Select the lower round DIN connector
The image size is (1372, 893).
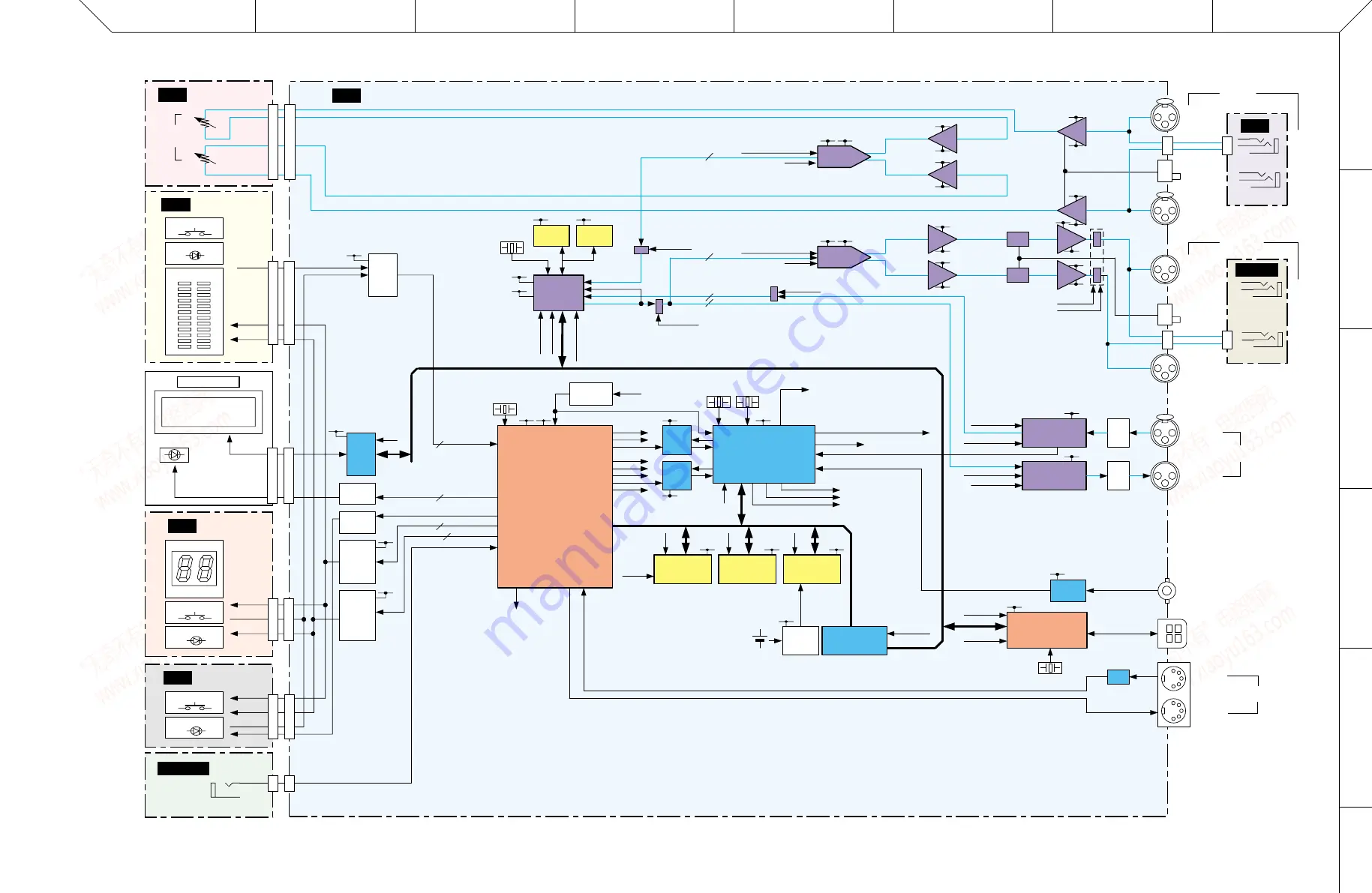coord(1174,710)
